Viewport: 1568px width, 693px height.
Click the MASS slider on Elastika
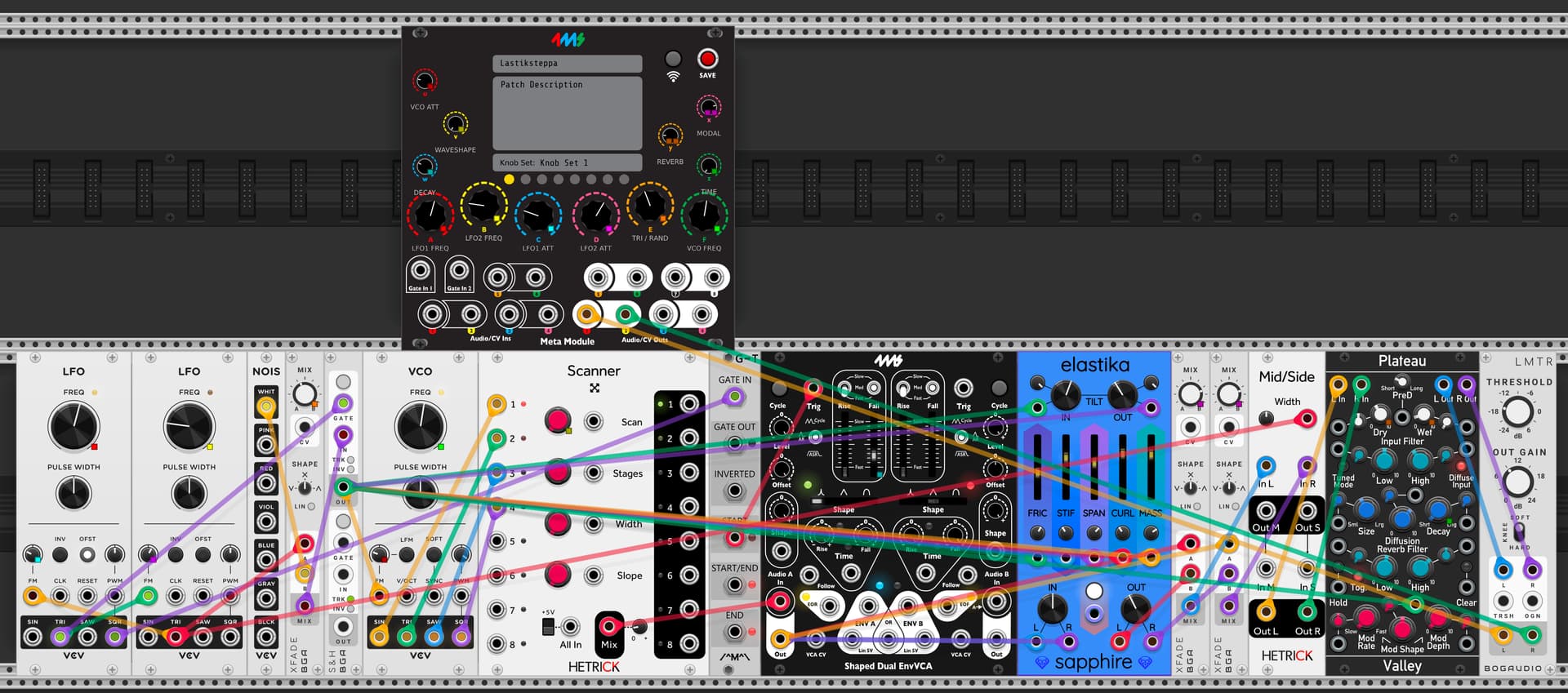pos(1151,466)
